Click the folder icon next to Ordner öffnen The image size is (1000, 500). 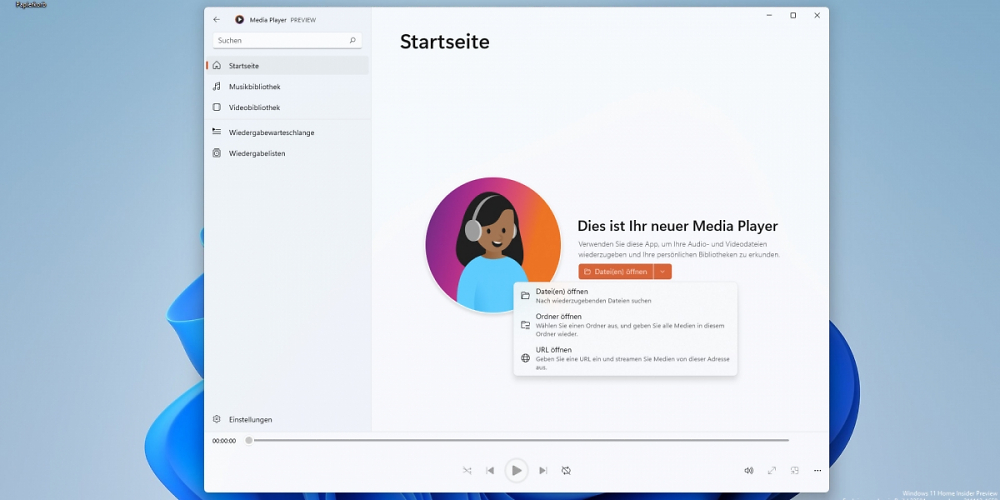click(x=526, y=325)
